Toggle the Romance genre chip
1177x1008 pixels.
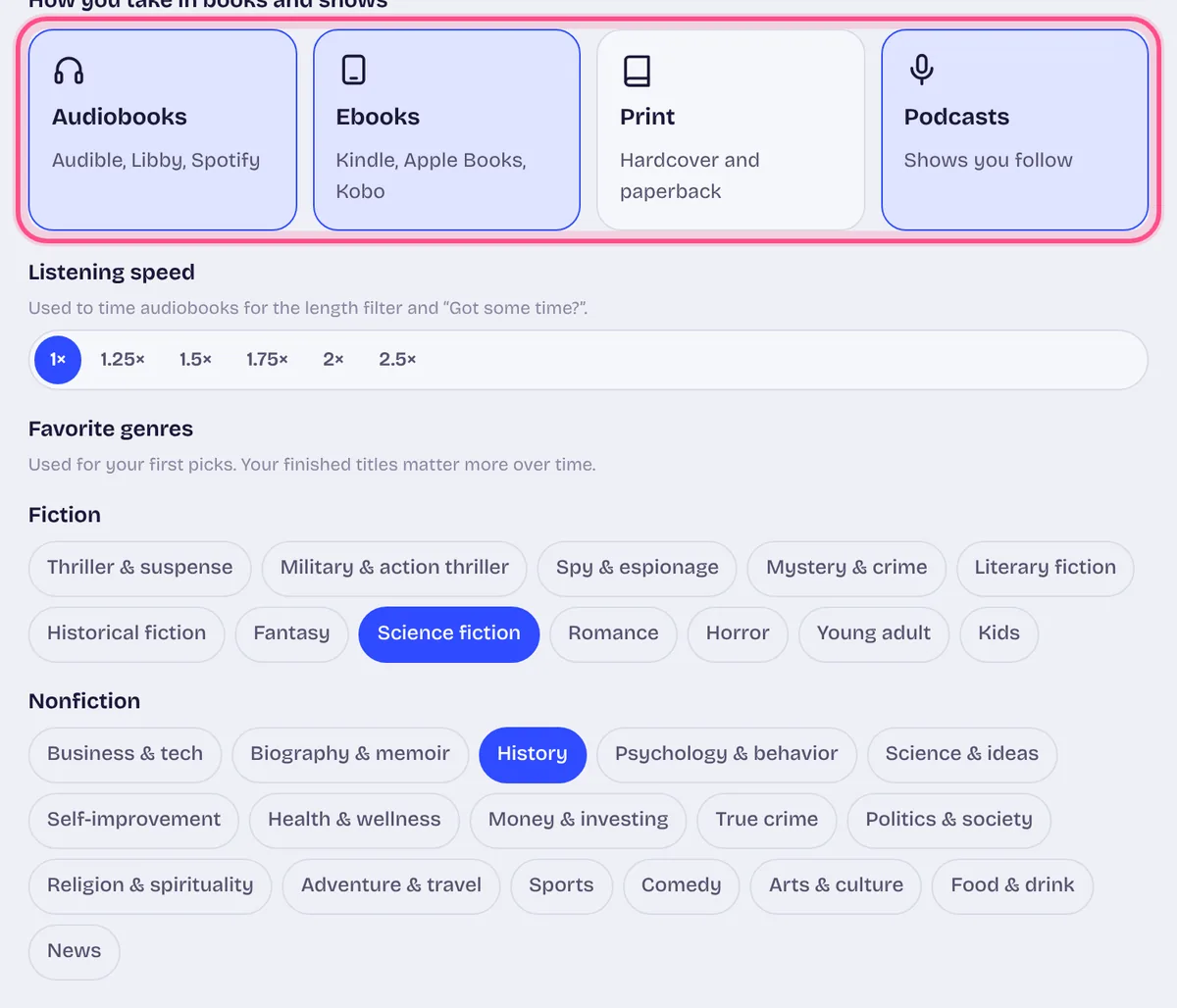(613, 633)
